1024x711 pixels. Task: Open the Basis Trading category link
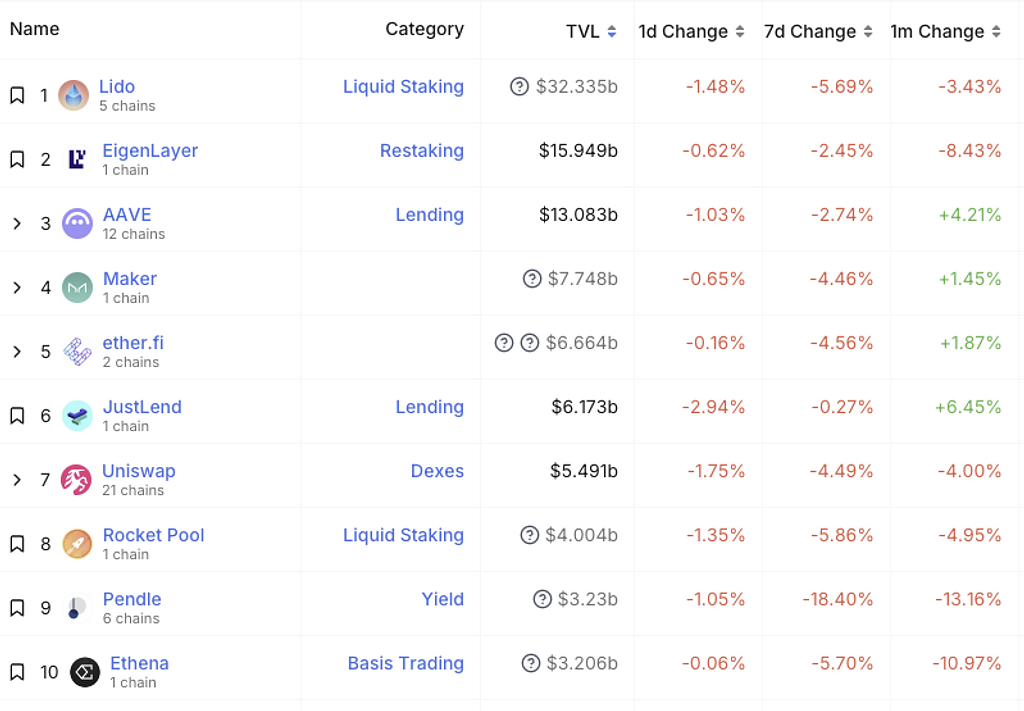405,663
